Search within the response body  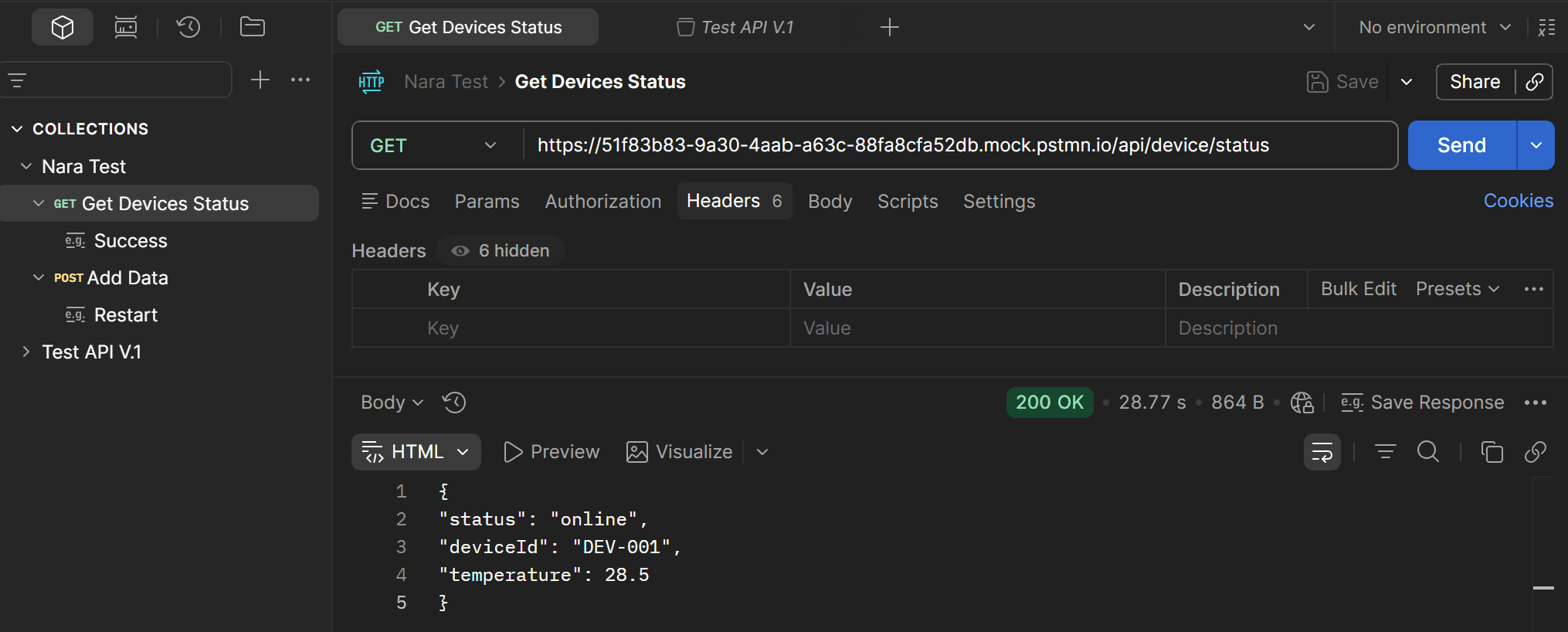[x=1428, y=452]
